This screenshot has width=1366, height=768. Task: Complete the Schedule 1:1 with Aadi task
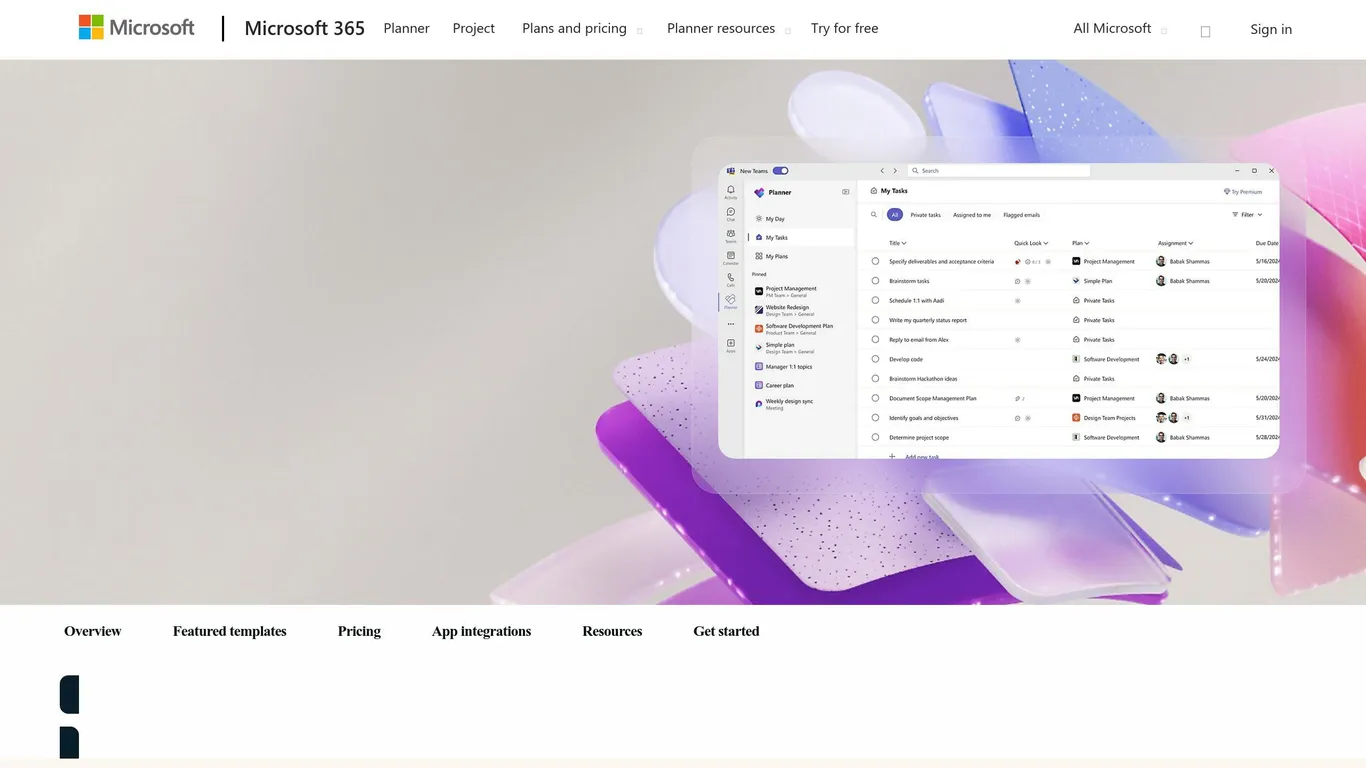(x=875, y=300)
